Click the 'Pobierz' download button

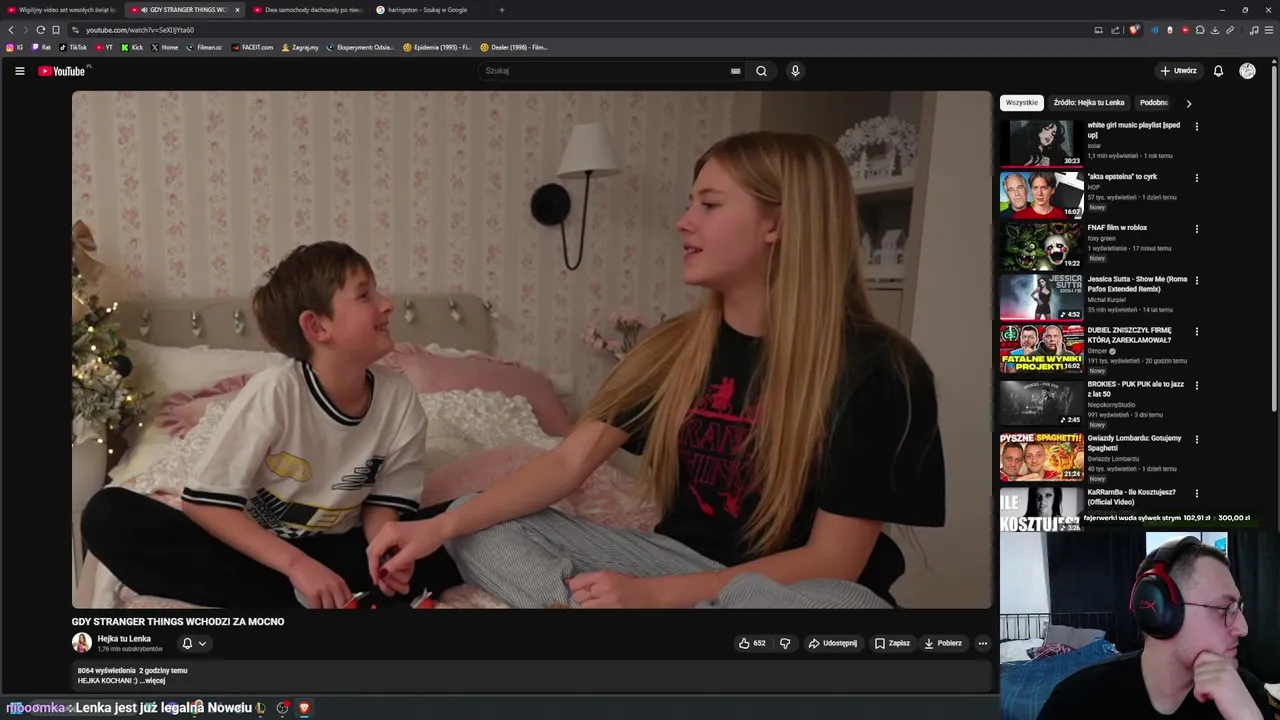point(943,643)
